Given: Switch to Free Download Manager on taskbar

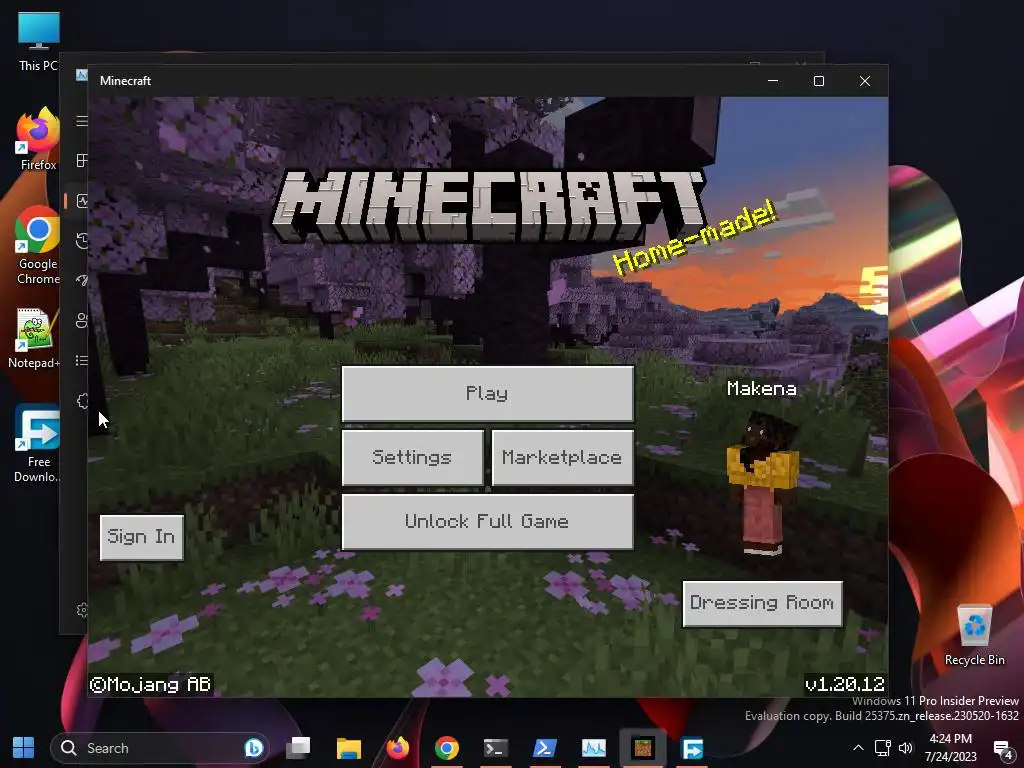Looking at the screenshot, I should pos(692,748).
